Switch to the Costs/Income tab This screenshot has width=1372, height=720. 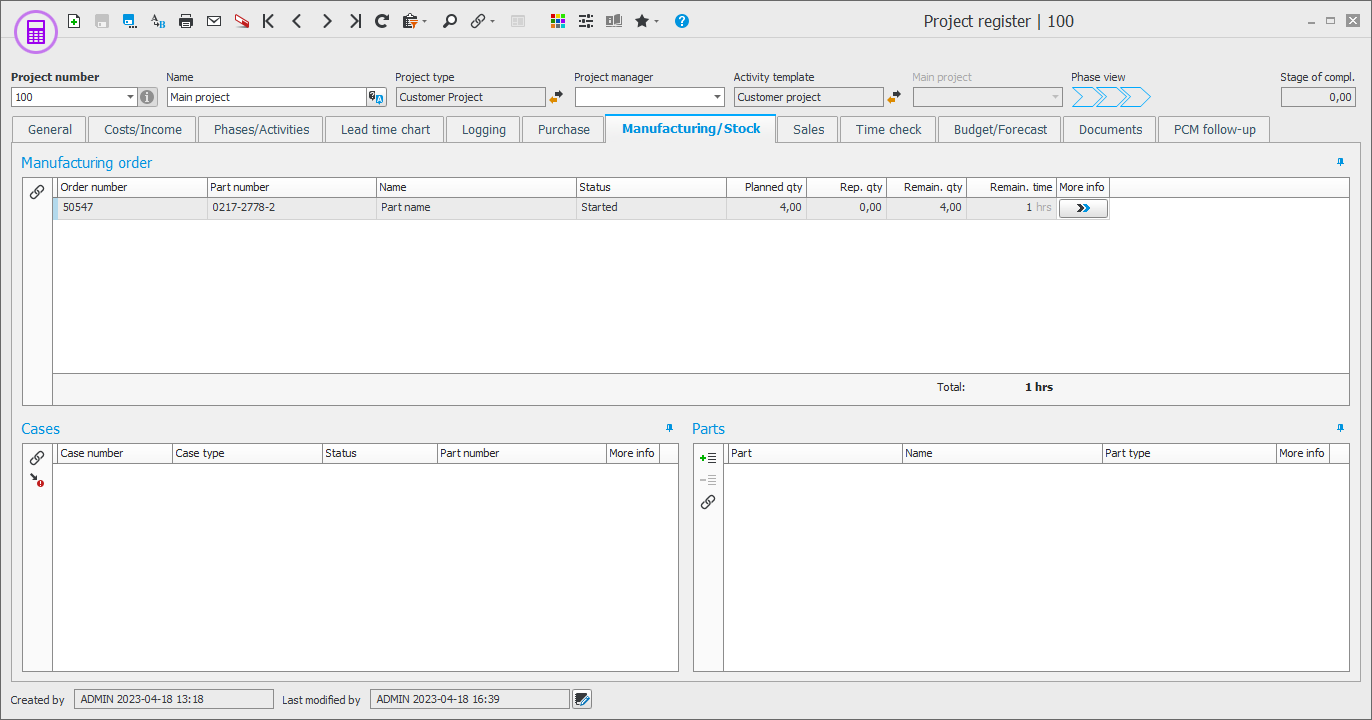pos(143,129)
